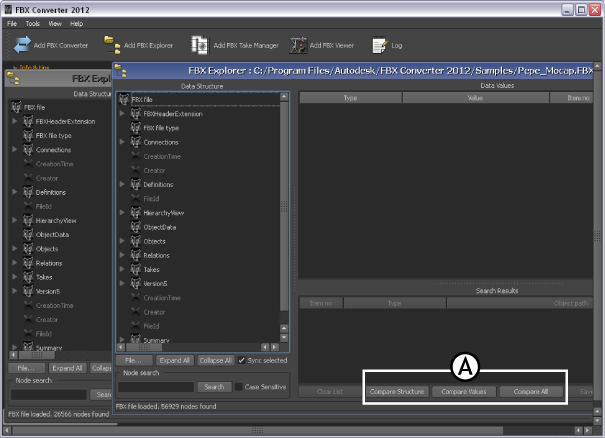Image resolution: width=605 pixels, height=438 pixels.
Task: Click Object path column header in Search Results
Action: [x=519, y=303]
